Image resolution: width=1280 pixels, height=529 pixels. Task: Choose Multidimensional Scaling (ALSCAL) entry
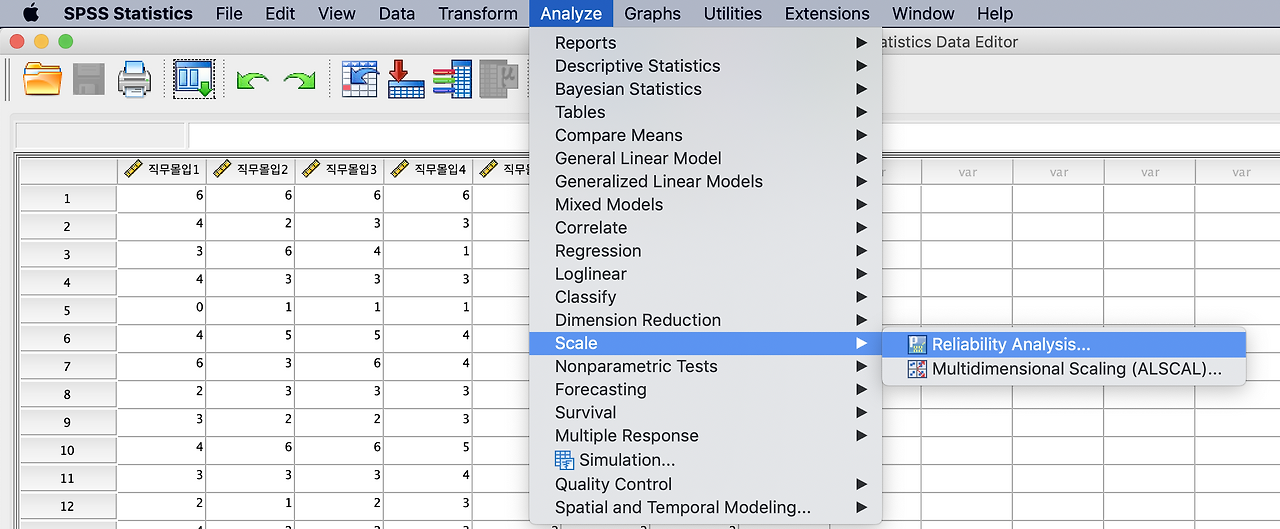tap(1064, 369)
